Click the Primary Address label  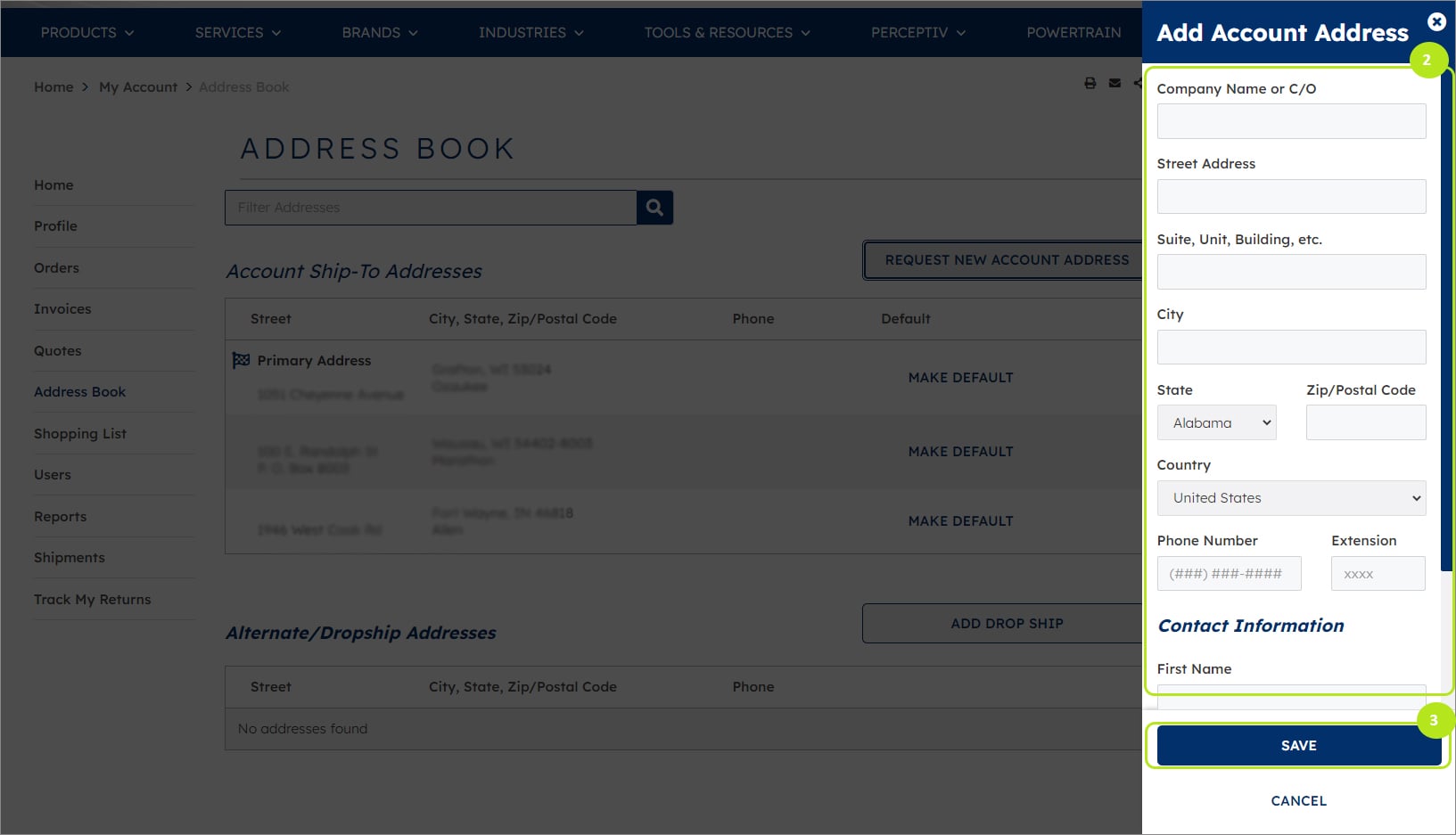coord(314,361)
